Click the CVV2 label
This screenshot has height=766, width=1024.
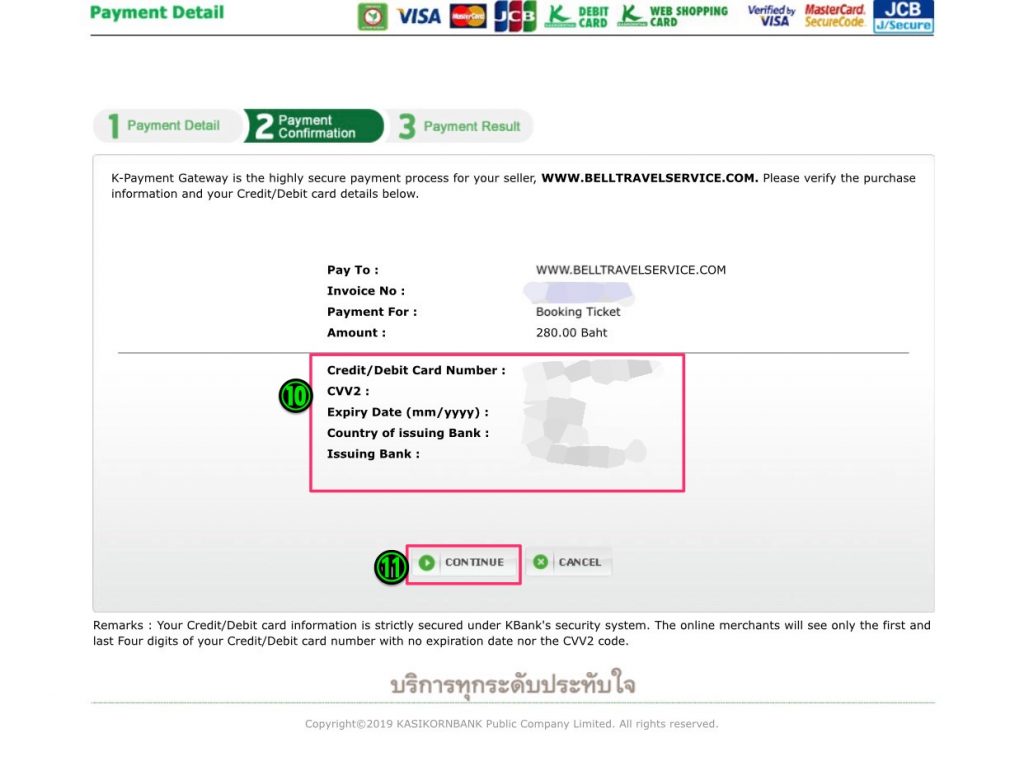348,391
